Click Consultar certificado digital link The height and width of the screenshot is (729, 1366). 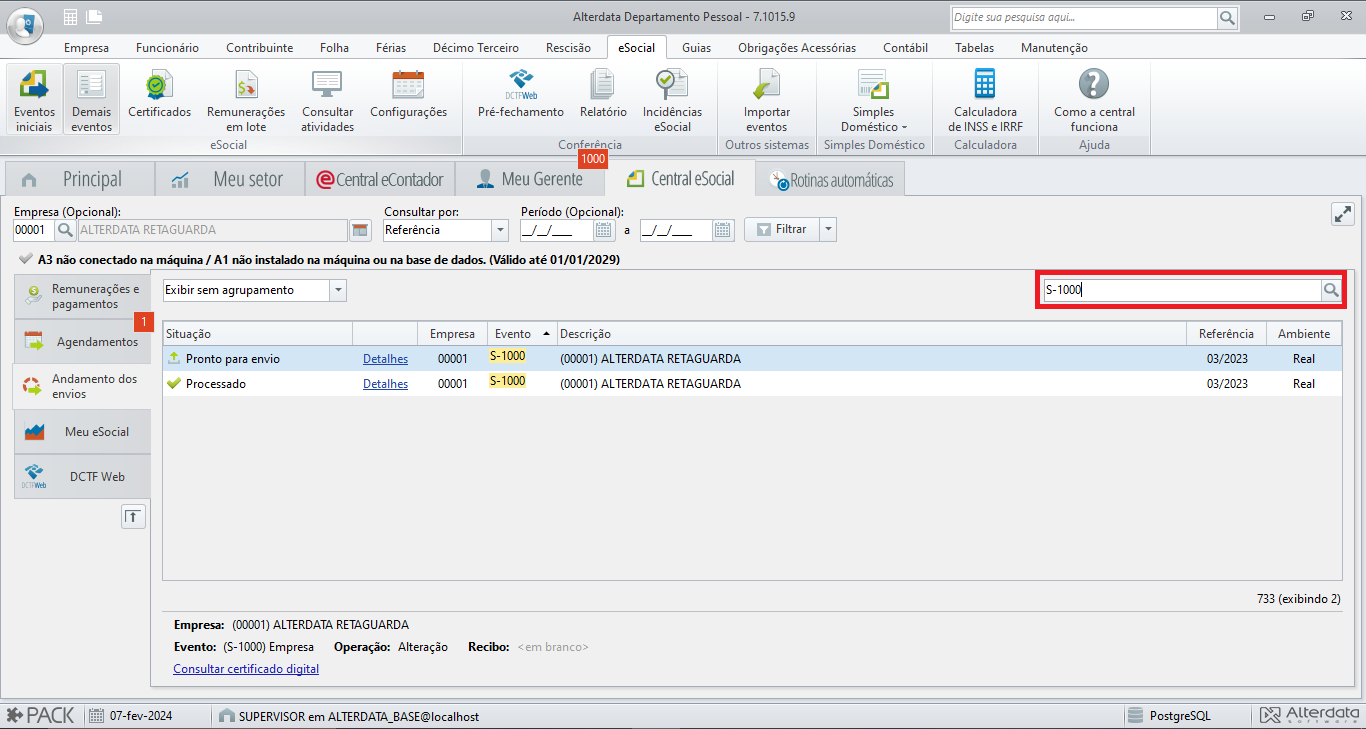(x=246, y=669)
